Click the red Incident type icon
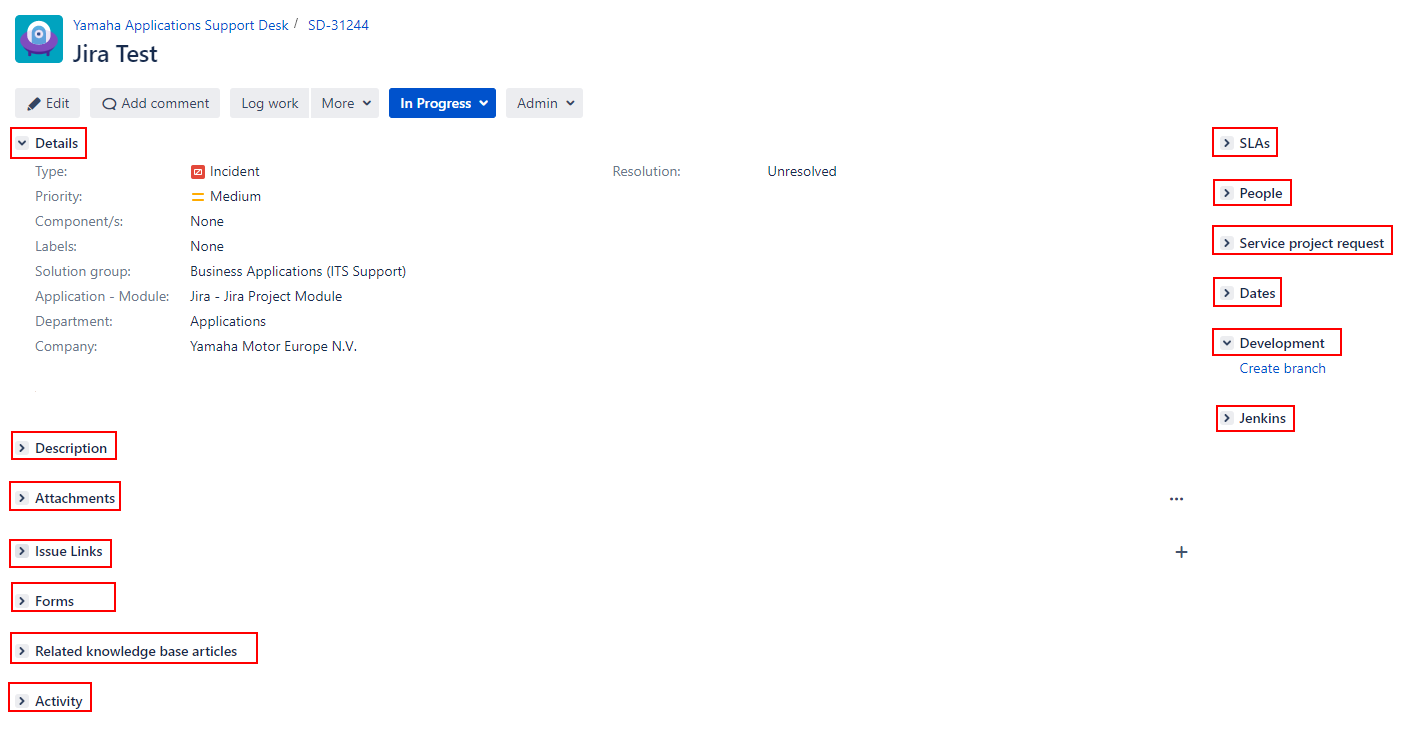1405x732 pixels. pos(198,172)
